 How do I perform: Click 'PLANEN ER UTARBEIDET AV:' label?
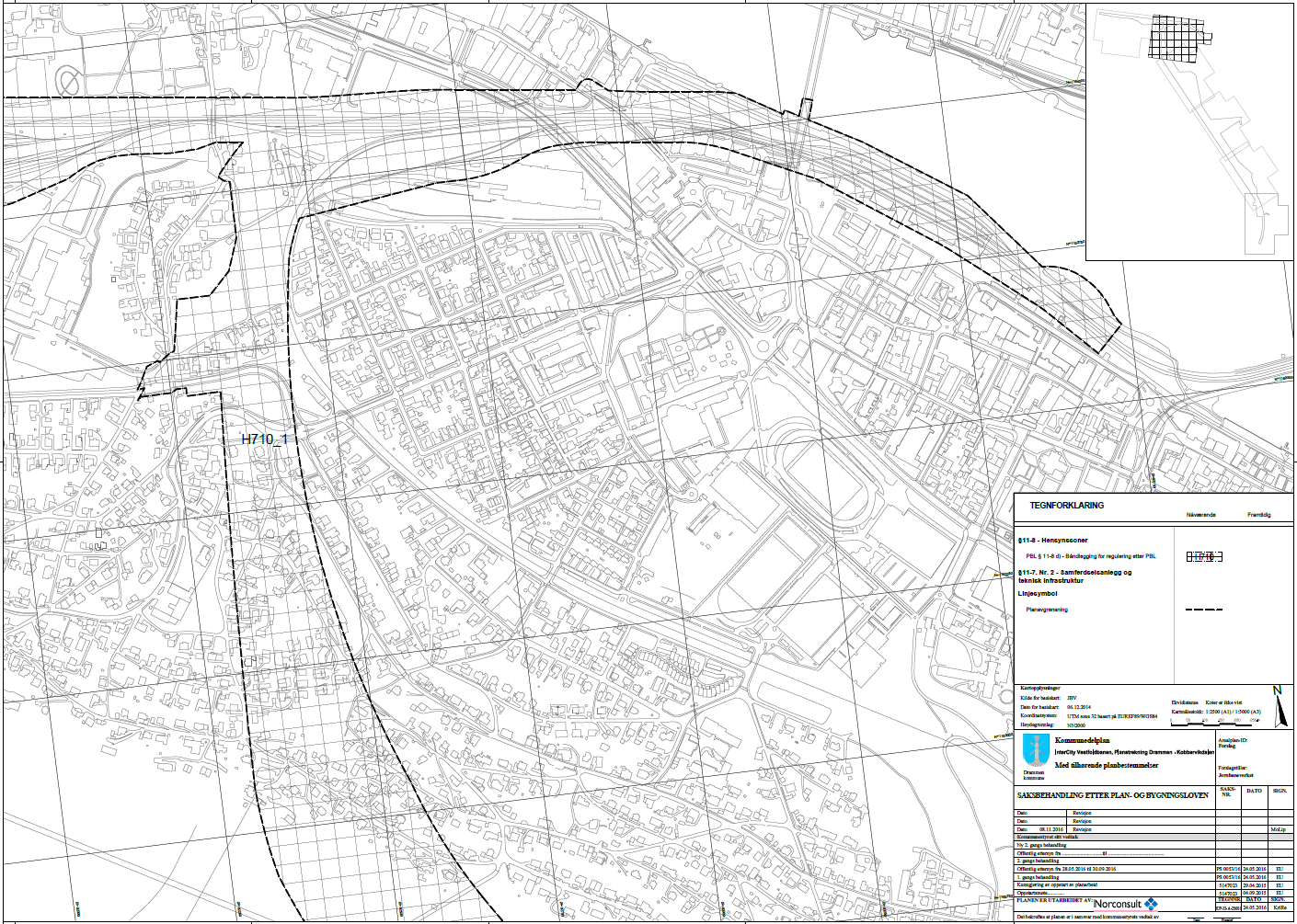(1055, 900)
